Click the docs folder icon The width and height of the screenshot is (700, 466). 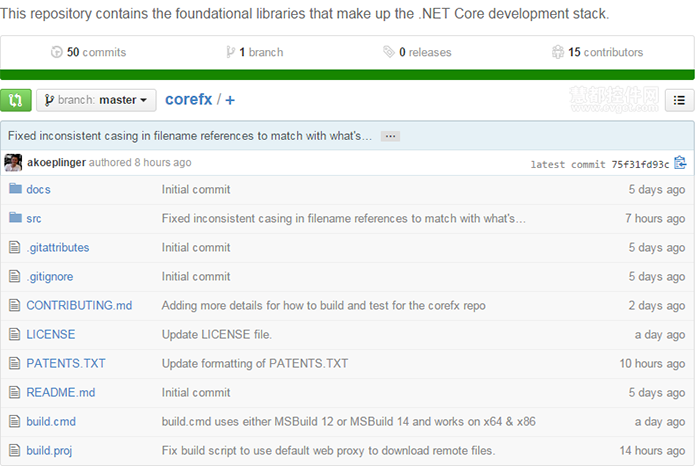(x=15, y=188)
